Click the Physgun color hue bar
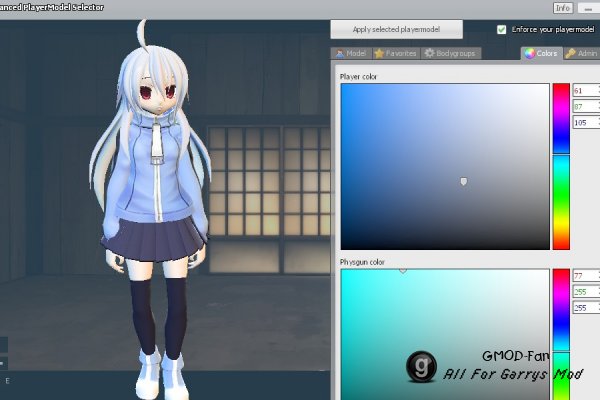The image size is (600, 400). 561,335
